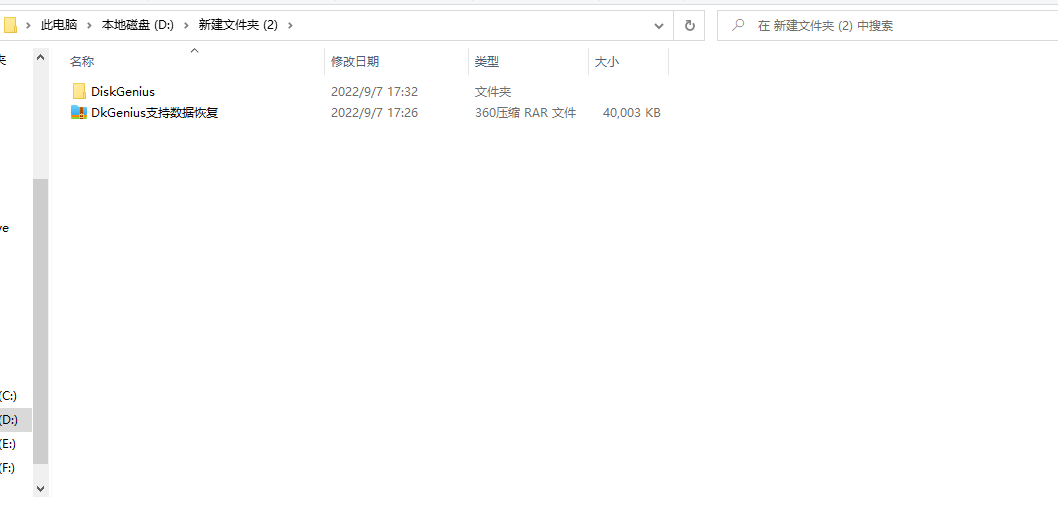Click the folder icon in the address bar
Viewport: 1058px width, 508px height.
(10, 25)
